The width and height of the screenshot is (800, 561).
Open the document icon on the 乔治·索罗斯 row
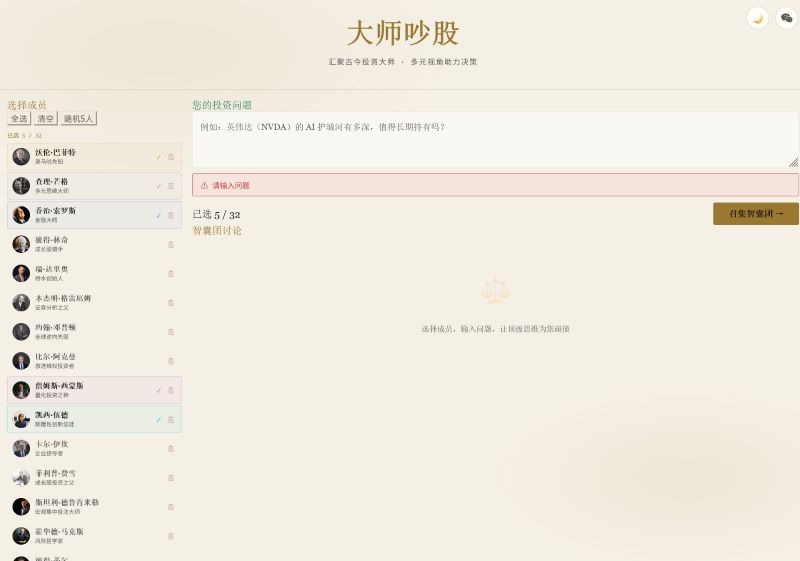tap(171, 215)
